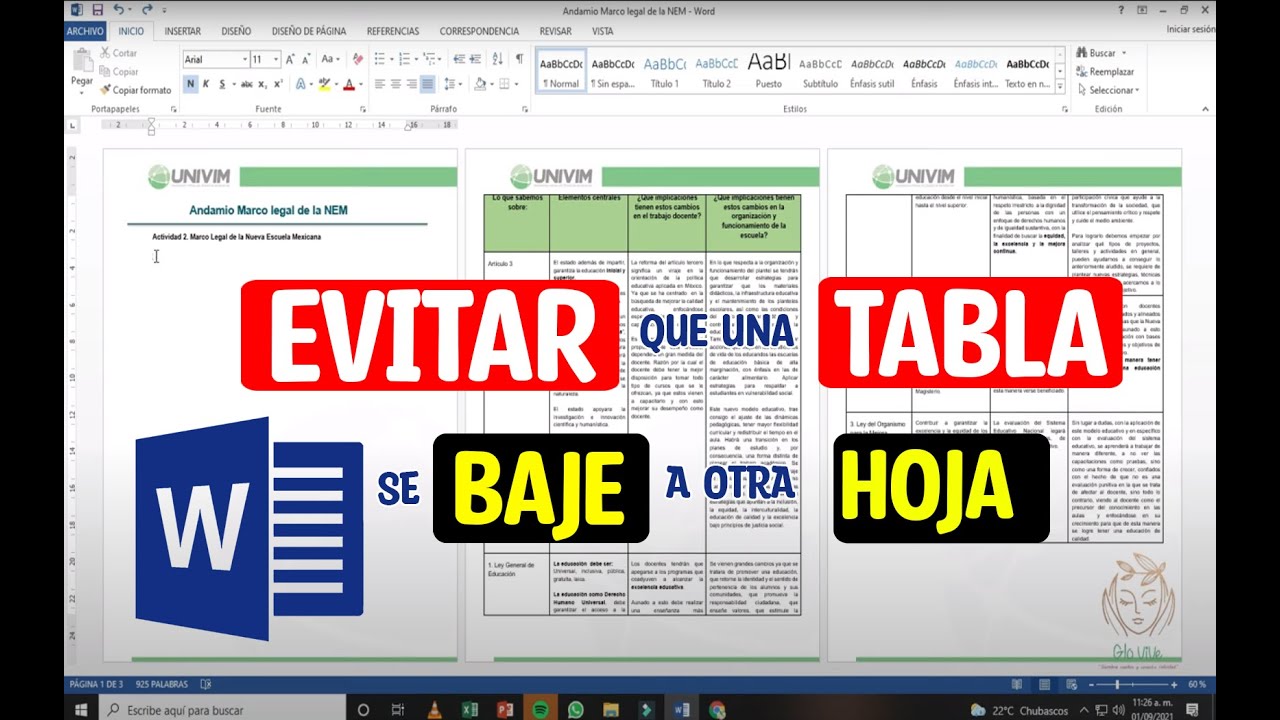This screenshot has height=720, width=1280.
Task: Switch to the REFERENCIAS ribbon tab
Action: pyautogui.click(x=392, y=31)
